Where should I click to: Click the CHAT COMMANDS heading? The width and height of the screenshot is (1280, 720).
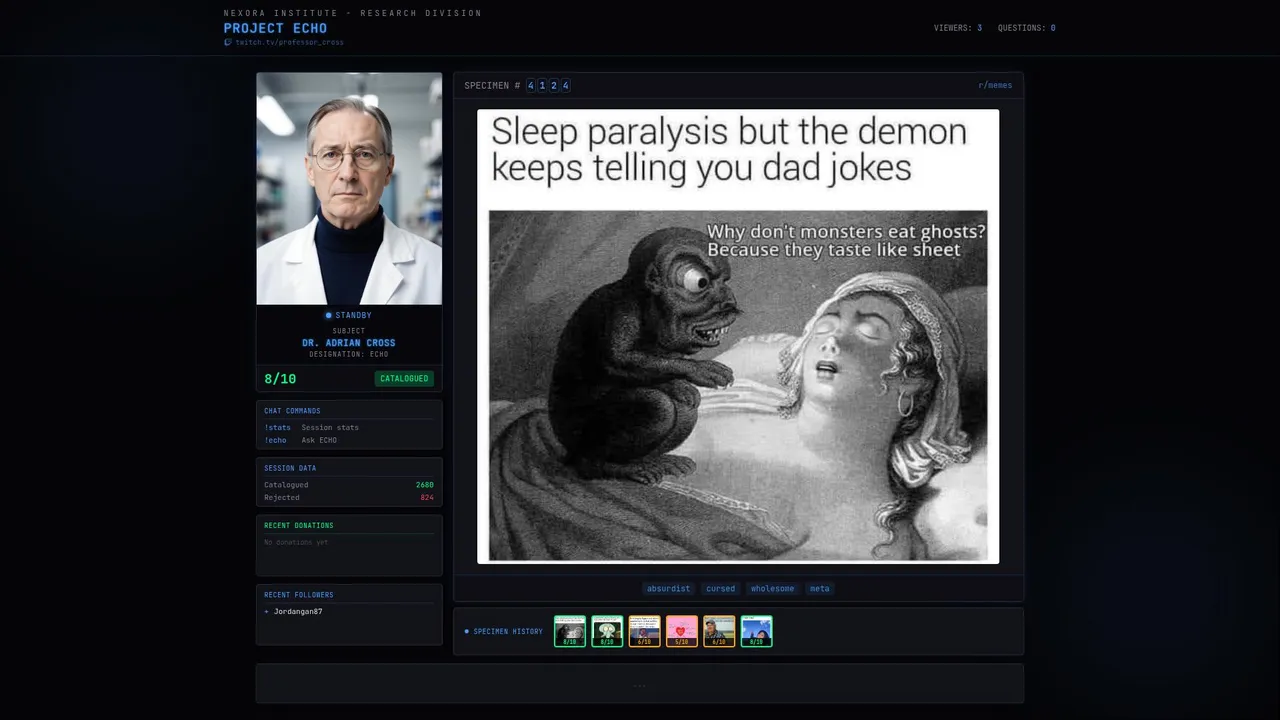tap(292, 411)
